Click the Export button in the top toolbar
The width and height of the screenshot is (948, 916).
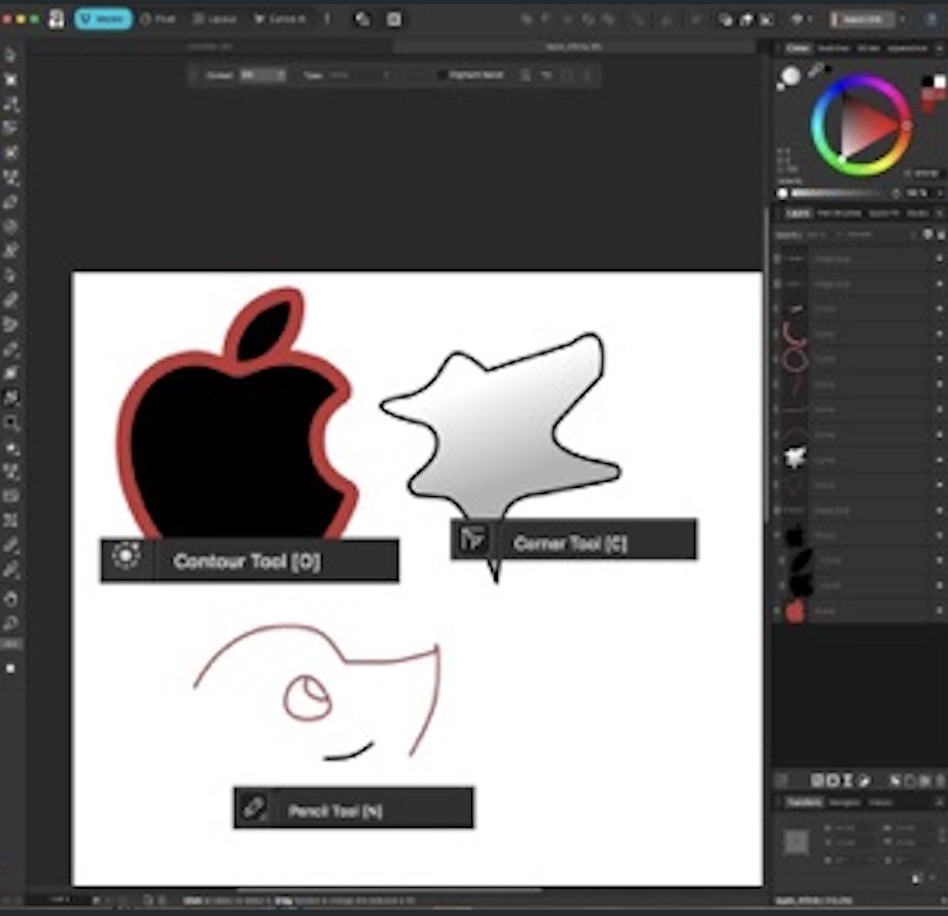coord(862,19)
